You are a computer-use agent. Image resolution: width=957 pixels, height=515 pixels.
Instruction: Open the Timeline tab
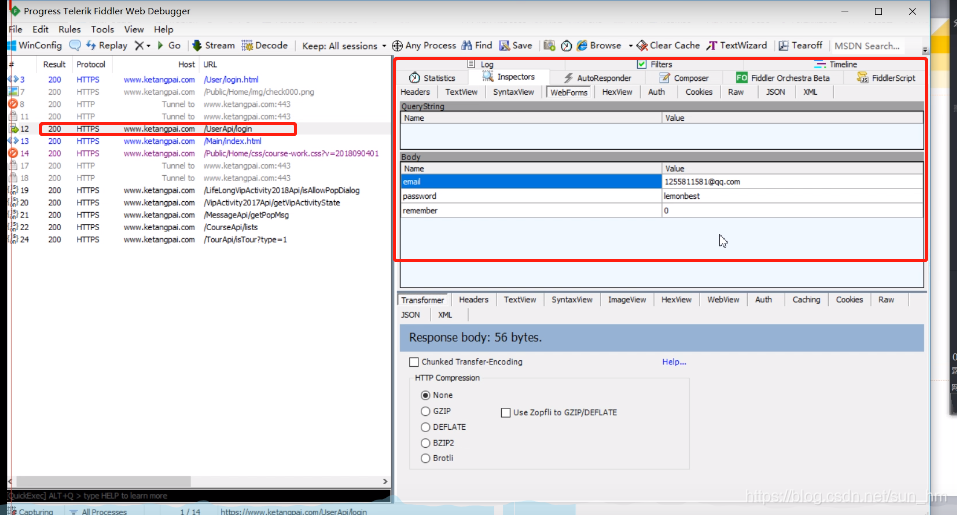[836, 64]
